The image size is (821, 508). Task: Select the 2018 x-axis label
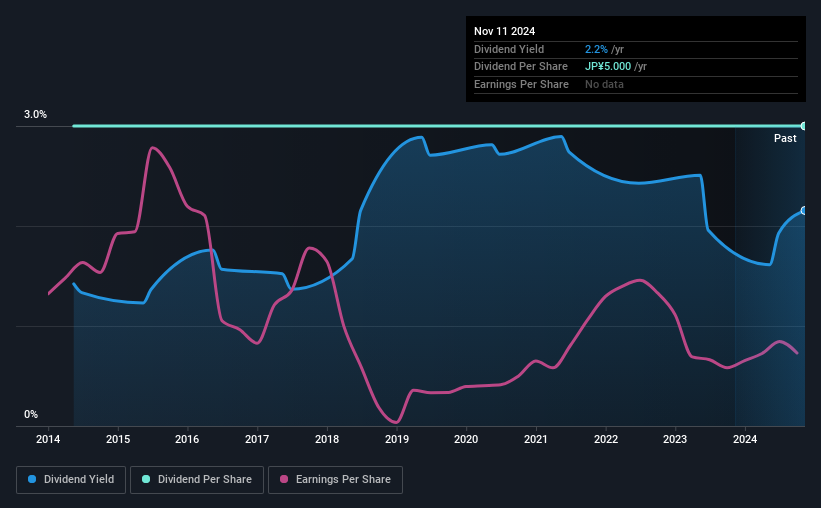[327, 439]
